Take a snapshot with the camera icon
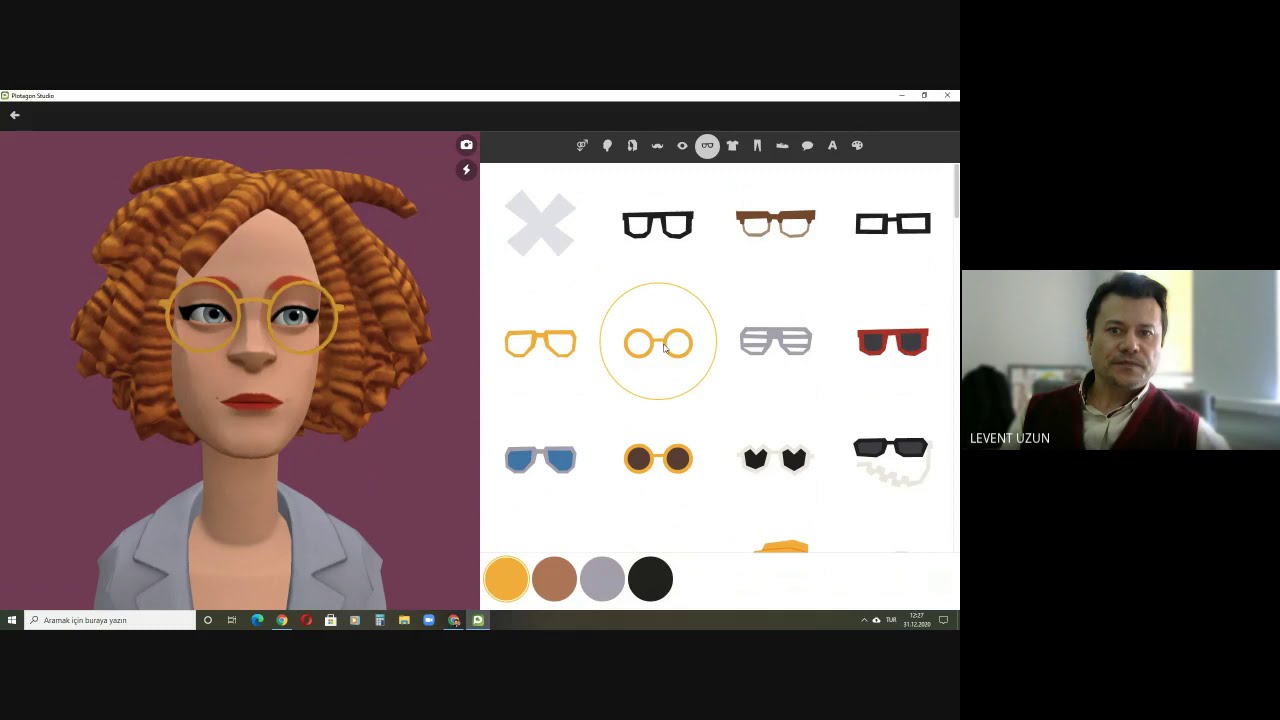 point(466,145)
